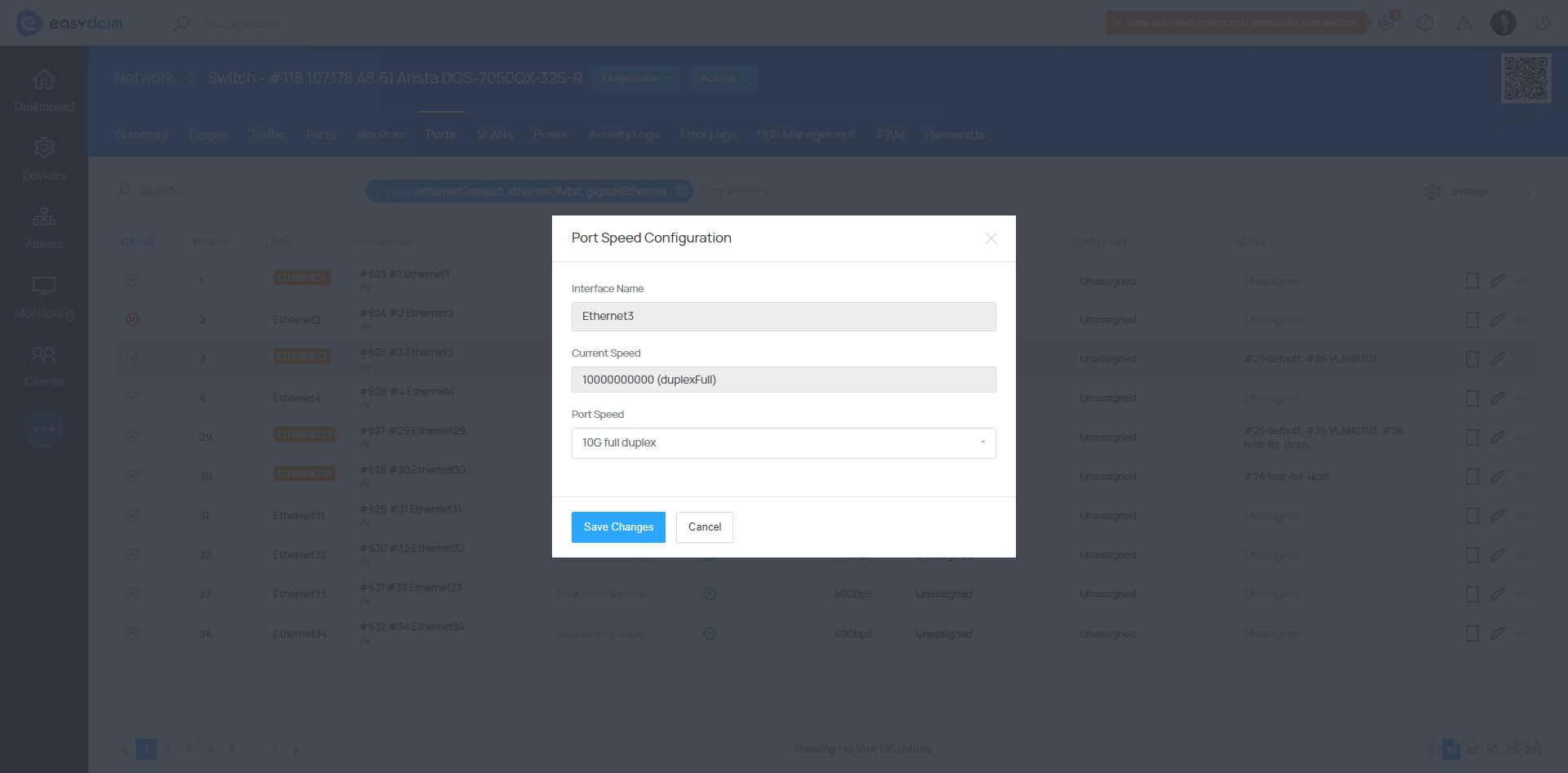Click the ports table Search field
The height and width of the screenshot is (773, 1568).
click(x=230, y=191)
